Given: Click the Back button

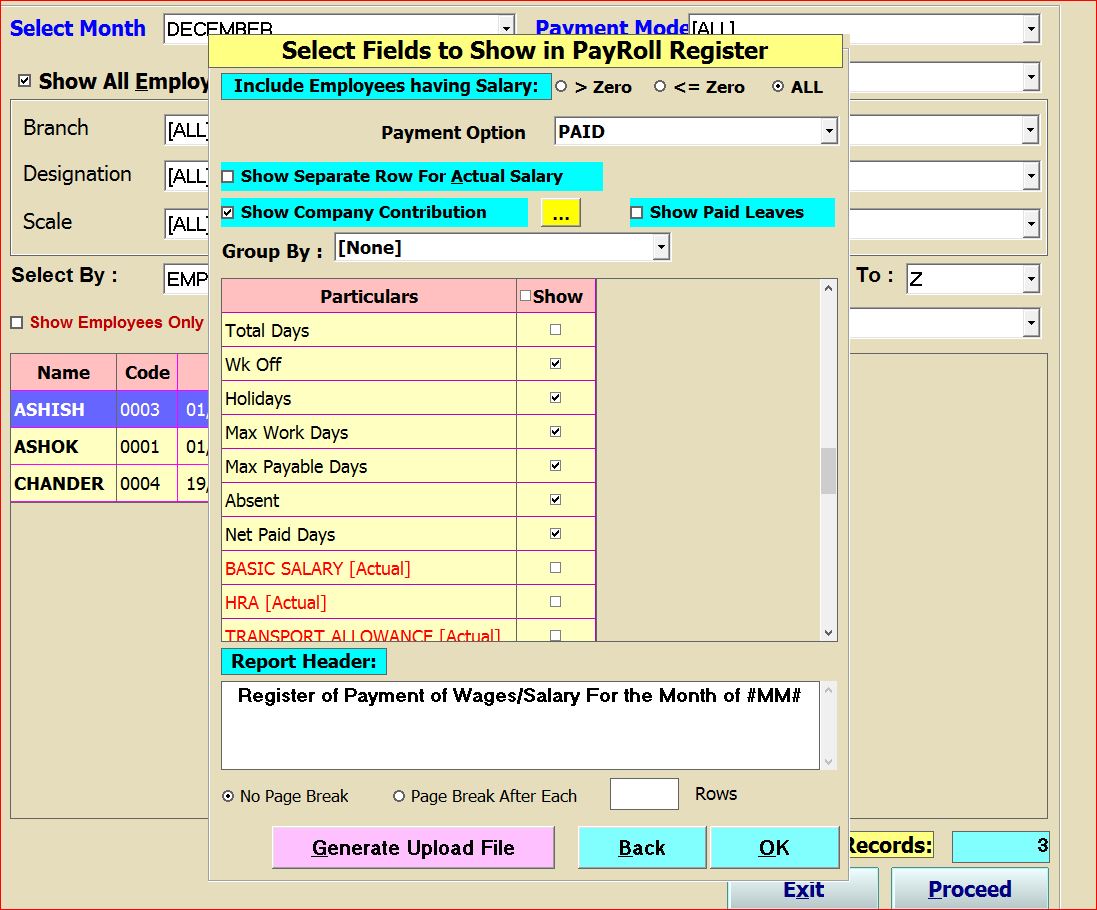Looking at the screenshot, I should click(x=642, y=848).
